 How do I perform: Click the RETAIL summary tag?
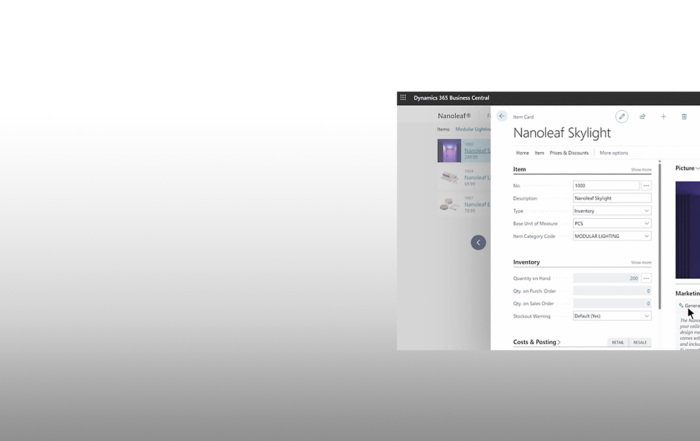618,342
